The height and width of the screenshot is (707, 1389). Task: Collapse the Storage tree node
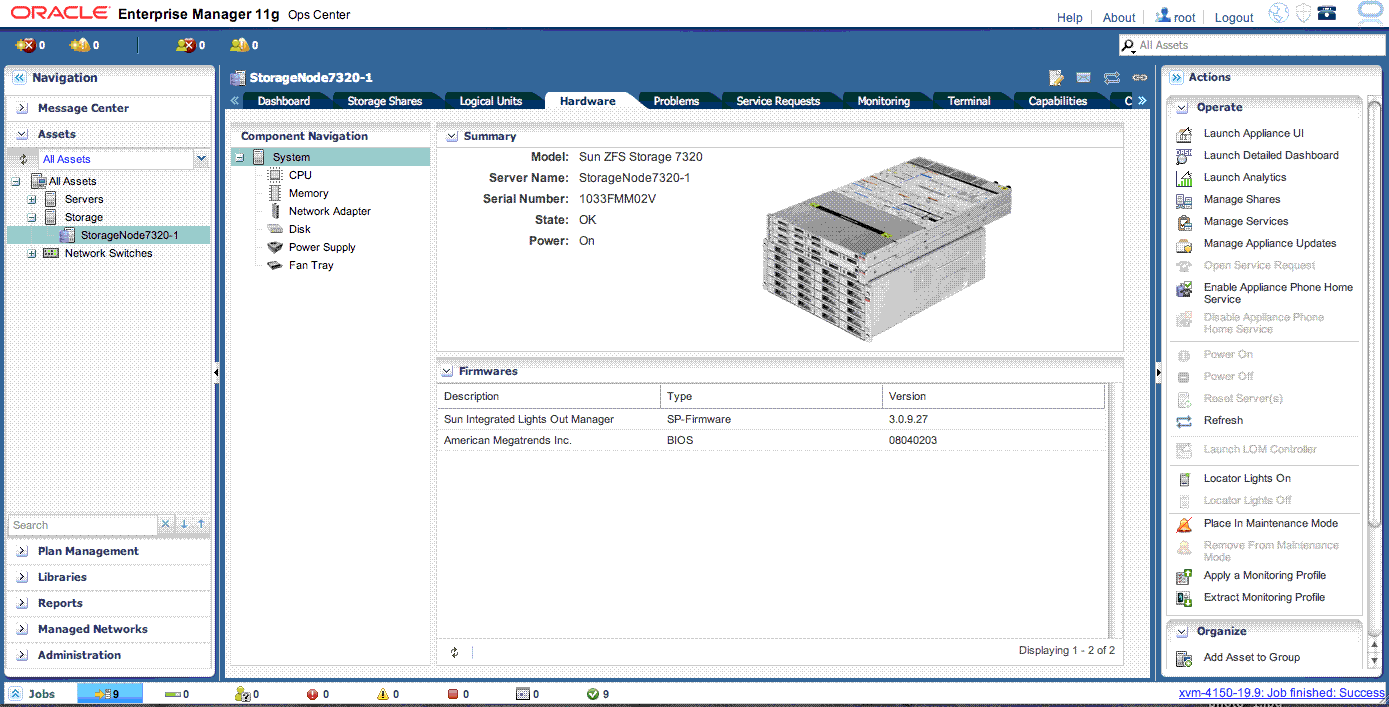(x=32, y=218)
